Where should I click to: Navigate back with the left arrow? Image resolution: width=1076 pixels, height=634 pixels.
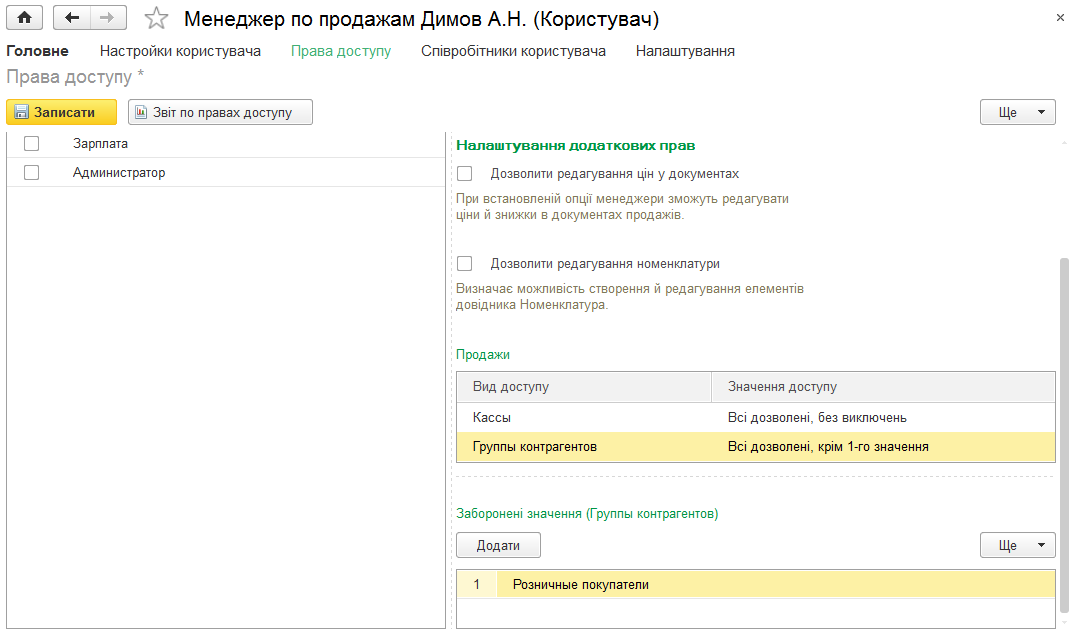71,18
